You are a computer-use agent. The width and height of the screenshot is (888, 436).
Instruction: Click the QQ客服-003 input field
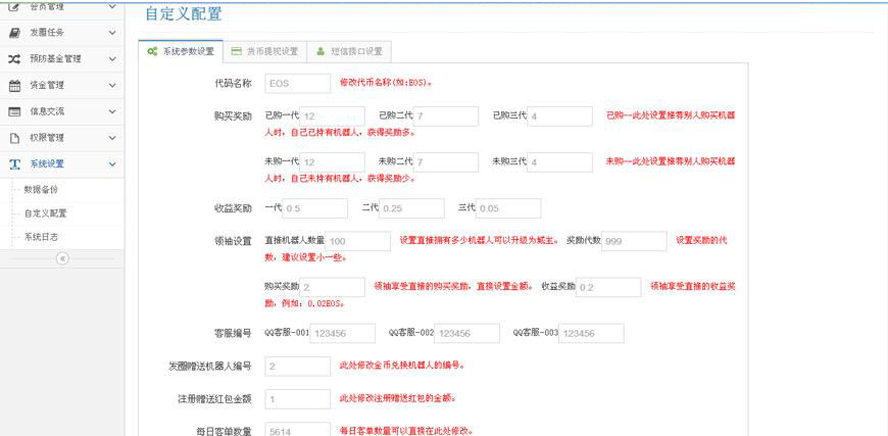click(x=591, y=334)
